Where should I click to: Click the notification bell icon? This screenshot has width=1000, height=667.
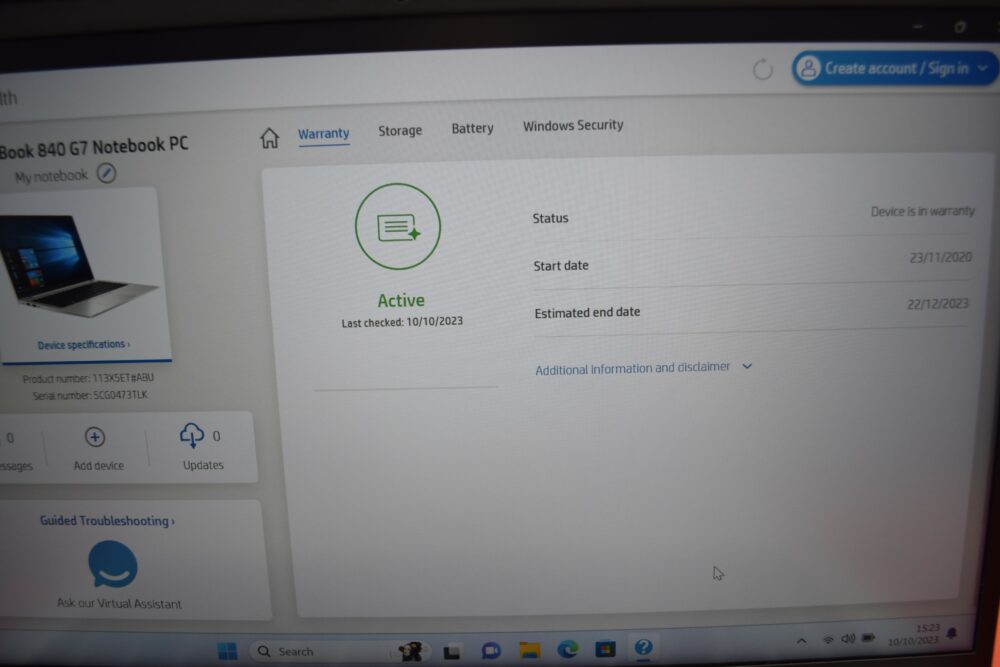(x=952, y=633)
